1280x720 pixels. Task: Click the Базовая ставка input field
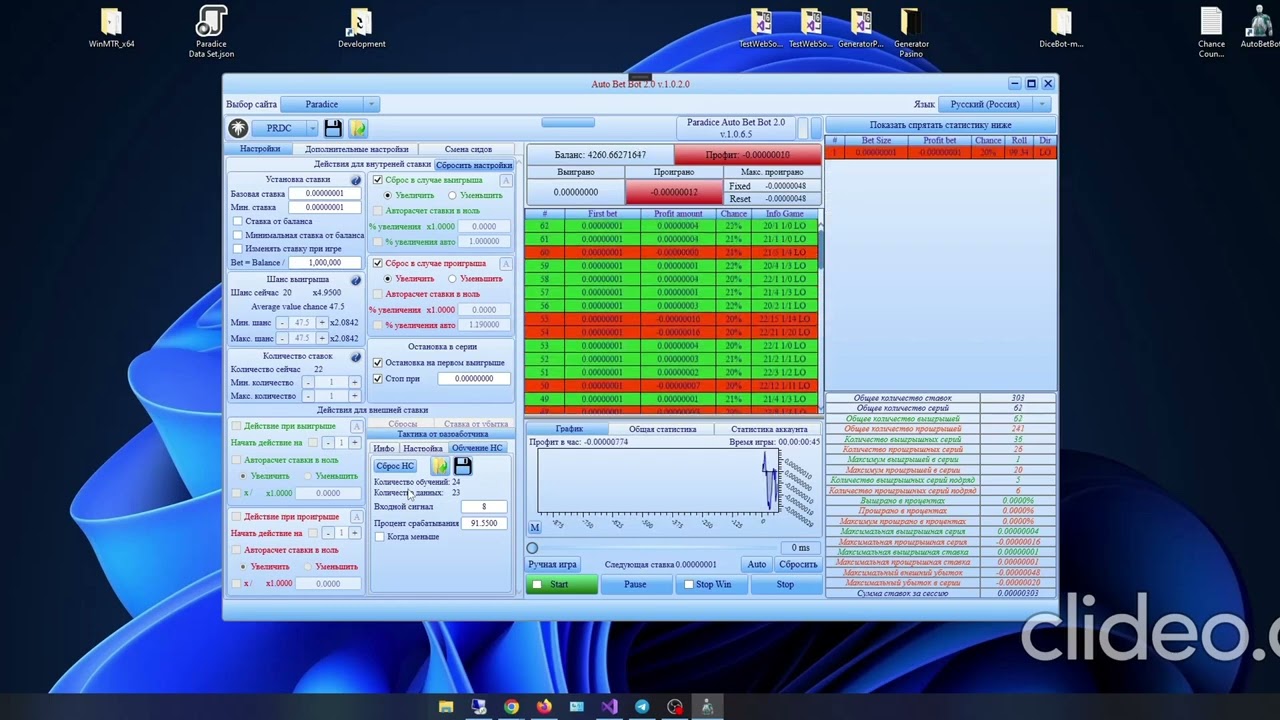point(324,193)
